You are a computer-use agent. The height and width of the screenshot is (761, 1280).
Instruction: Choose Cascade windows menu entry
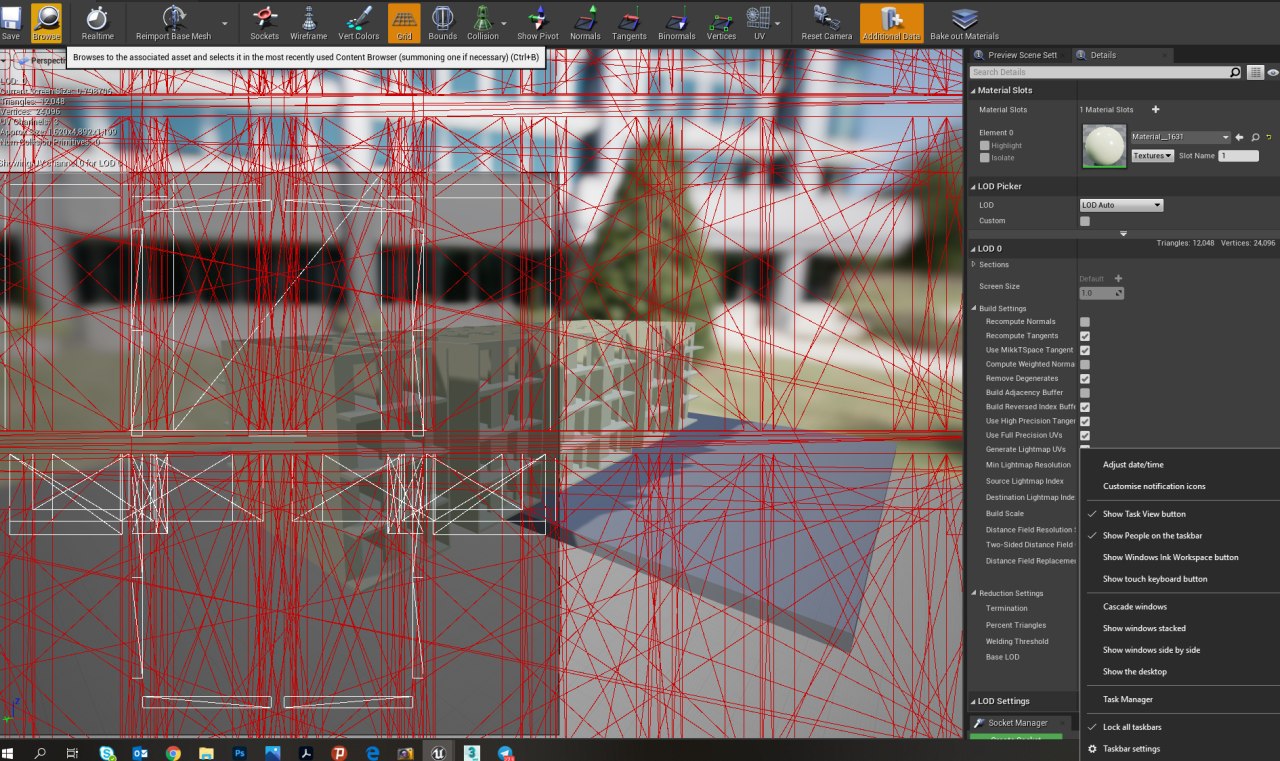1134,607
